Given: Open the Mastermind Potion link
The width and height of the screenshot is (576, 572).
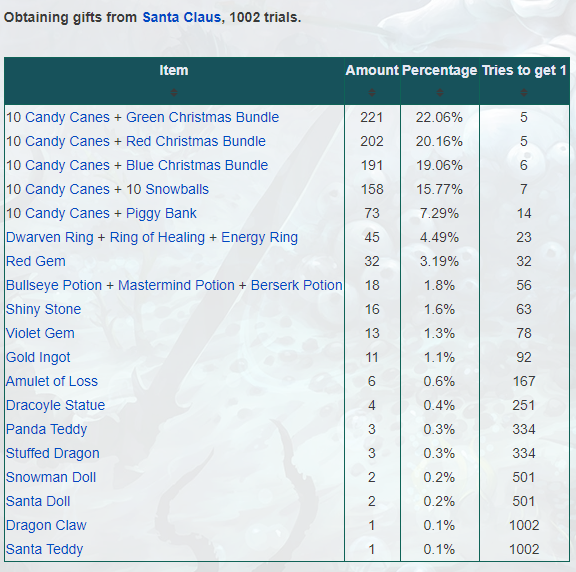Looking at the screenshot, I should (176, 285).
